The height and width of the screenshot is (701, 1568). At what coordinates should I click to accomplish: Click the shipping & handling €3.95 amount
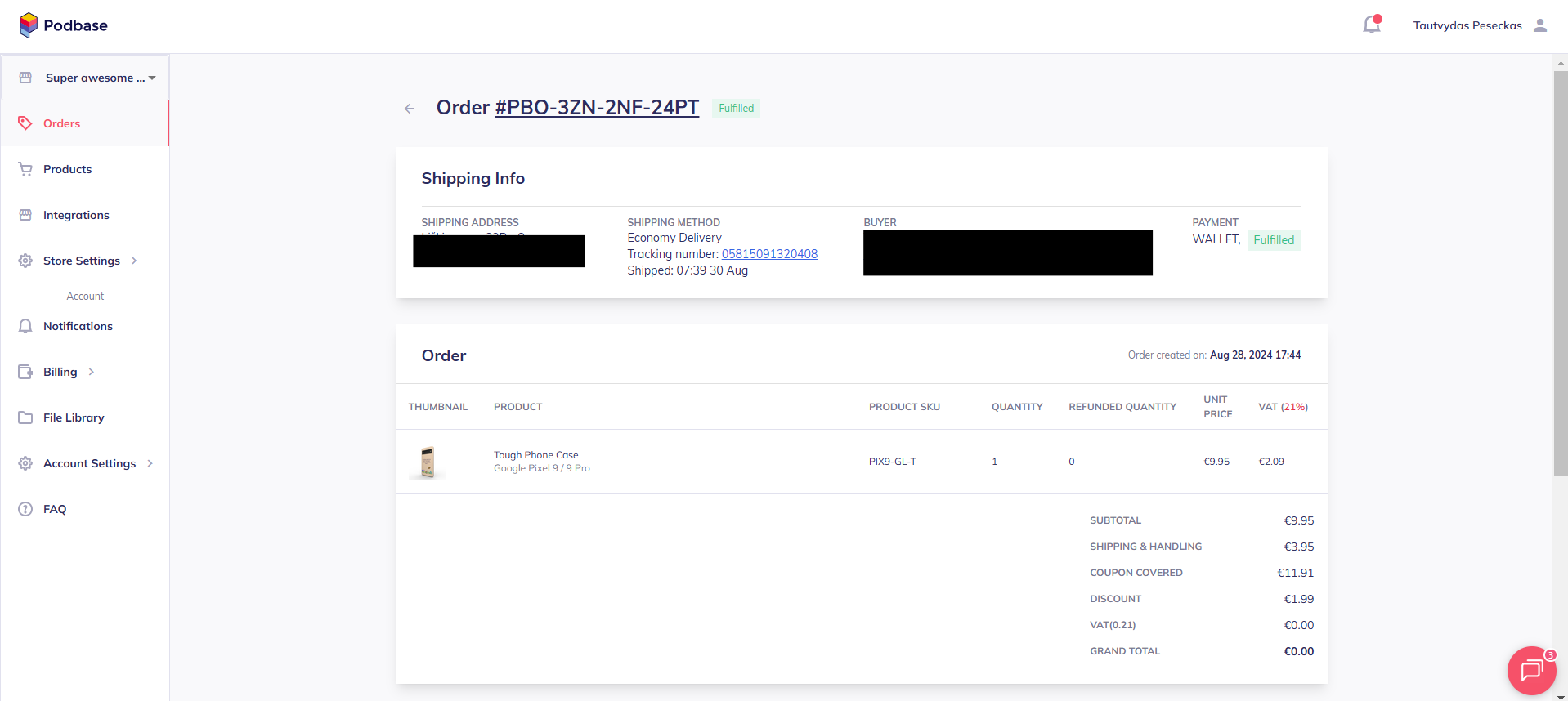pyautogui.click(x=1299, y=547)
